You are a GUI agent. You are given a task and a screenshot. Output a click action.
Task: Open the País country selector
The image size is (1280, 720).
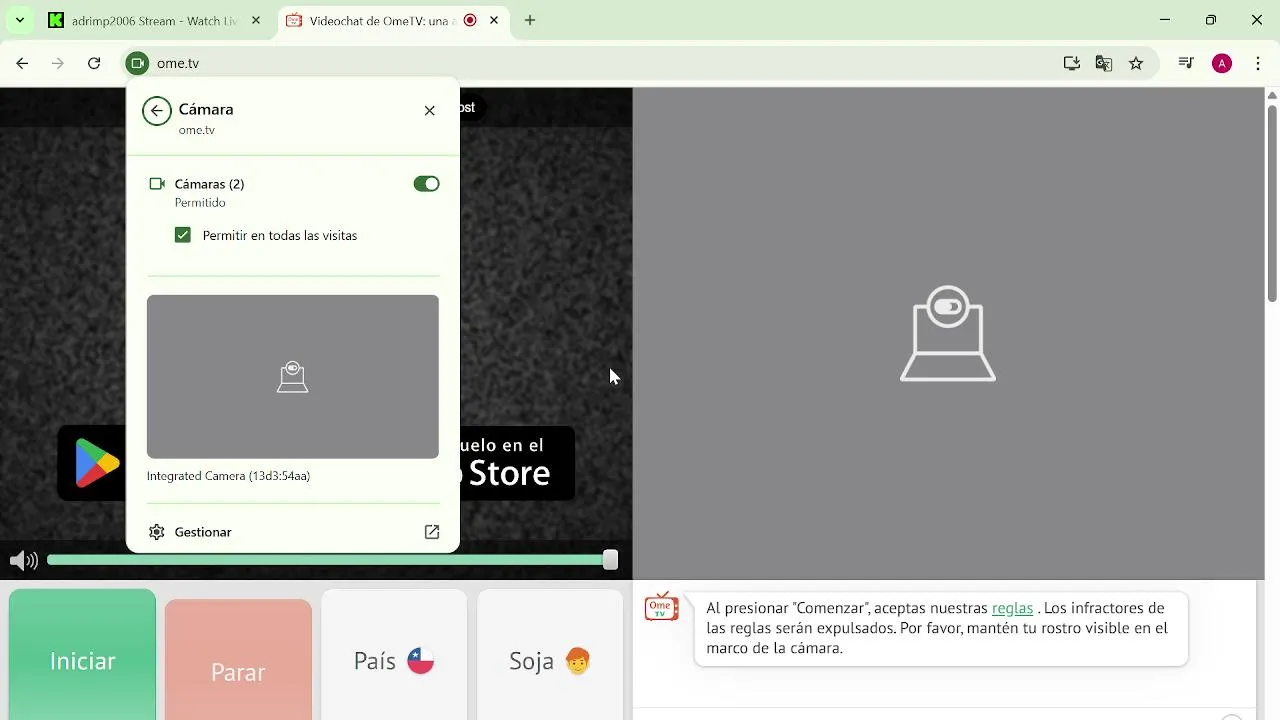394,655
